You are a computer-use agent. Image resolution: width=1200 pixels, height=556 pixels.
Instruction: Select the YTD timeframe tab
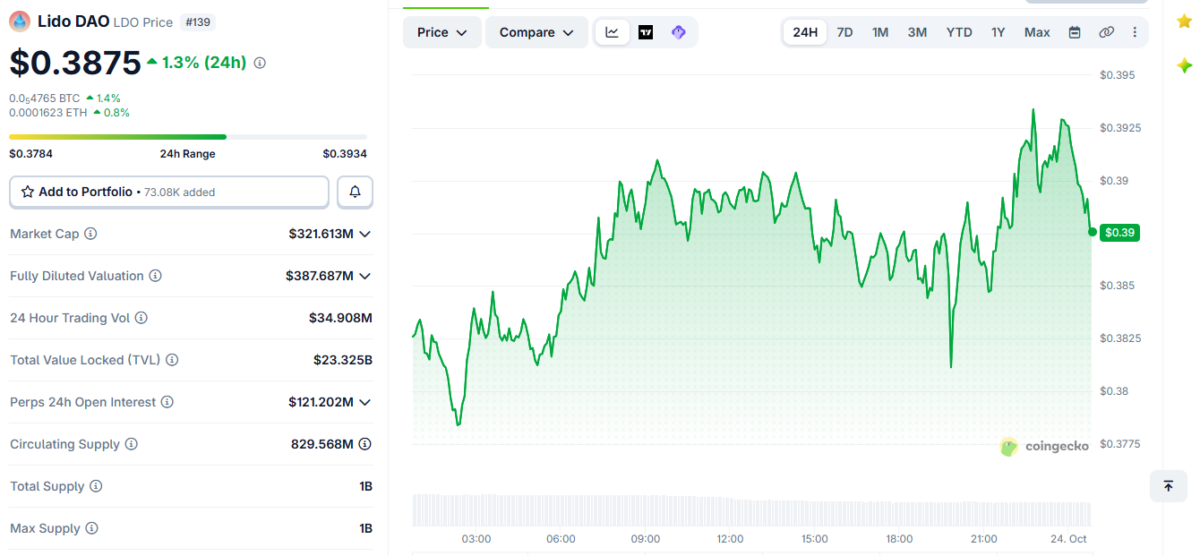pyautogui.click(x=959, y=32)
